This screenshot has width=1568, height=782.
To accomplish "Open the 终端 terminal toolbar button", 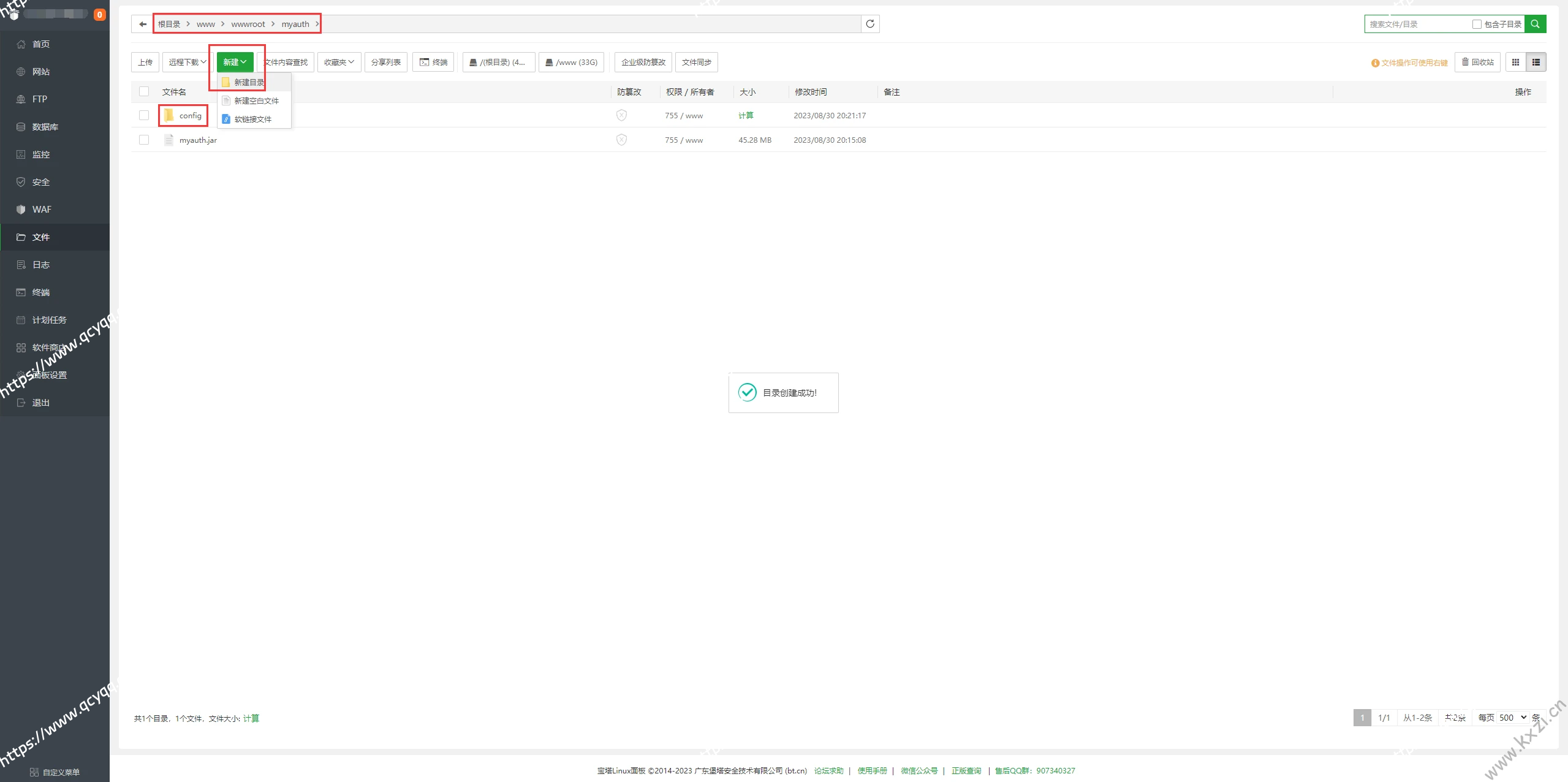I will point(433,62).
